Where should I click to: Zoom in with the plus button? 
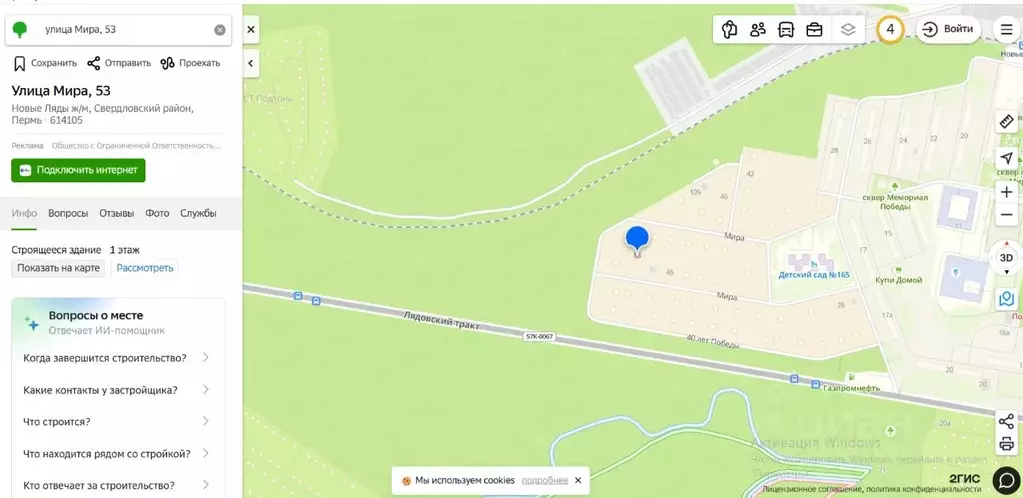[1006, 193]
